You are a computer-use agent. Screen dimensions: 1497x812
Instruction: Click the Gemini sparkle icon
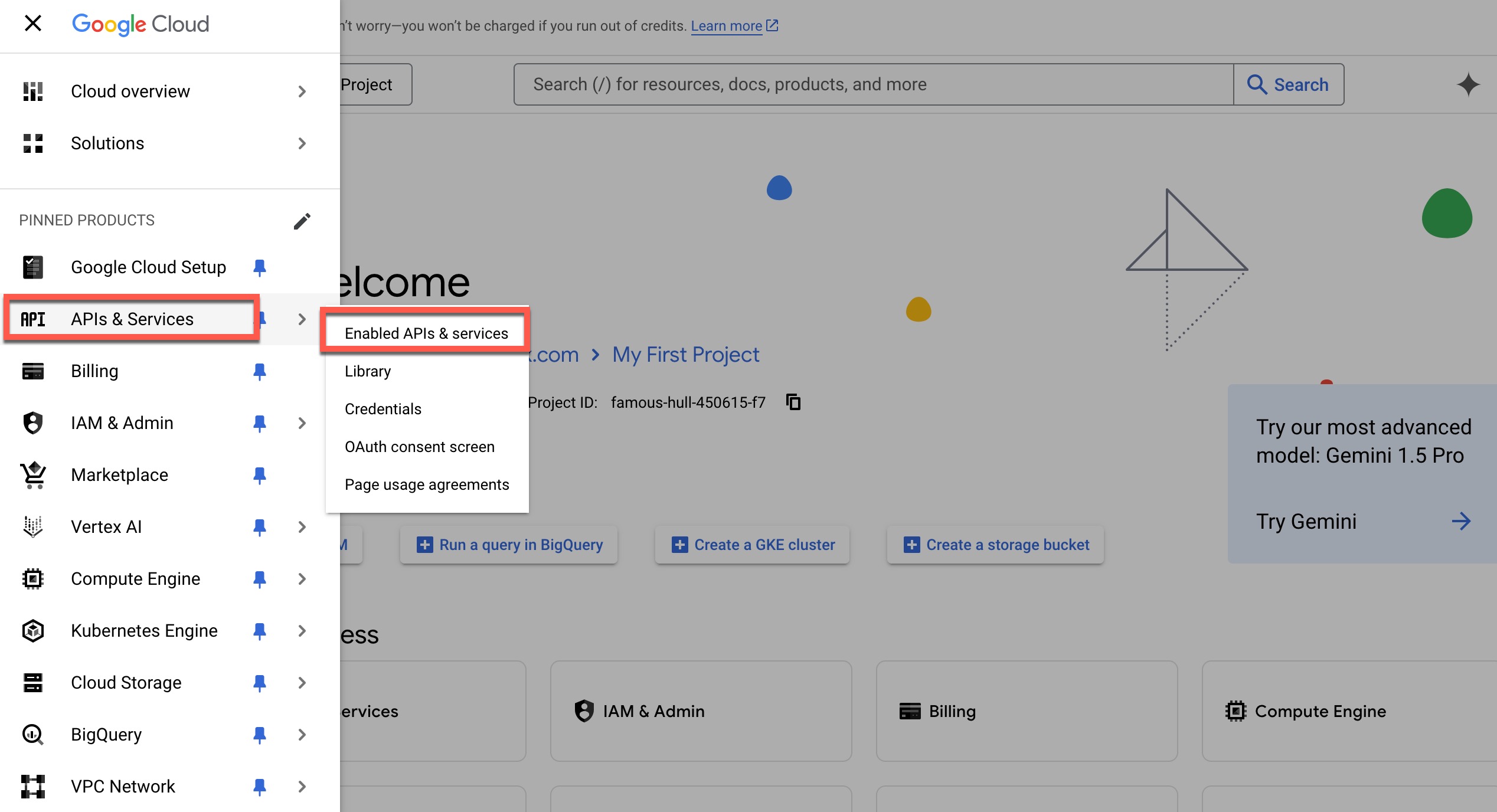pyautogui.click(x=1467, y=84)
